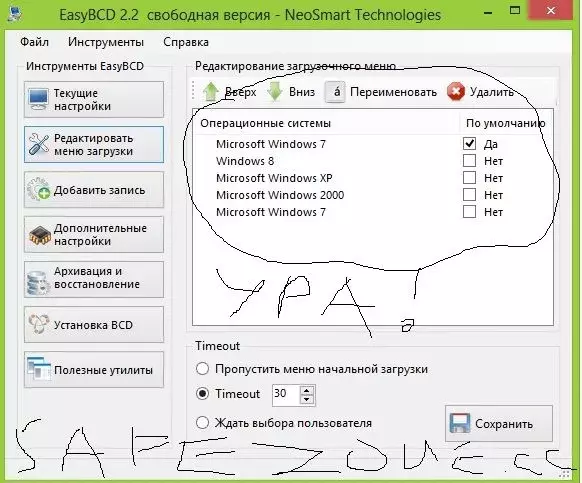Click the Текущие настройки button label

82,99
